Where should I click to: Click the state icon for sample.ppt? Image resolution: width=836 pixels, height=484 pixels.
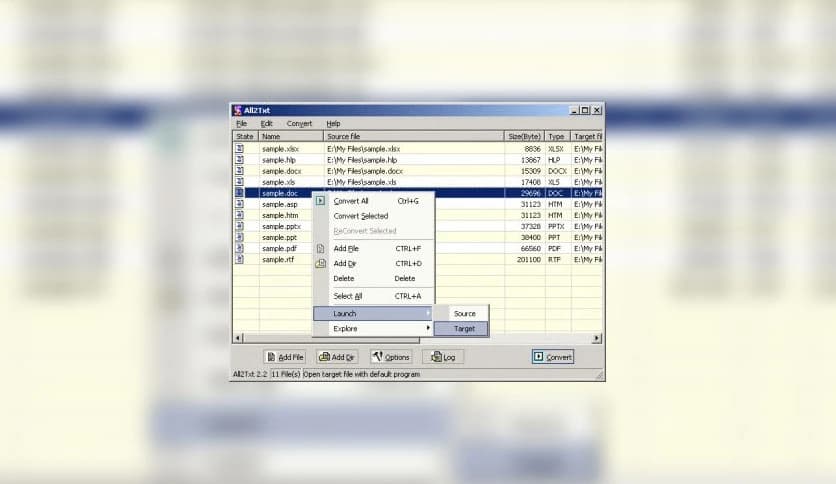pyautogui.click(x=239, y=237)
